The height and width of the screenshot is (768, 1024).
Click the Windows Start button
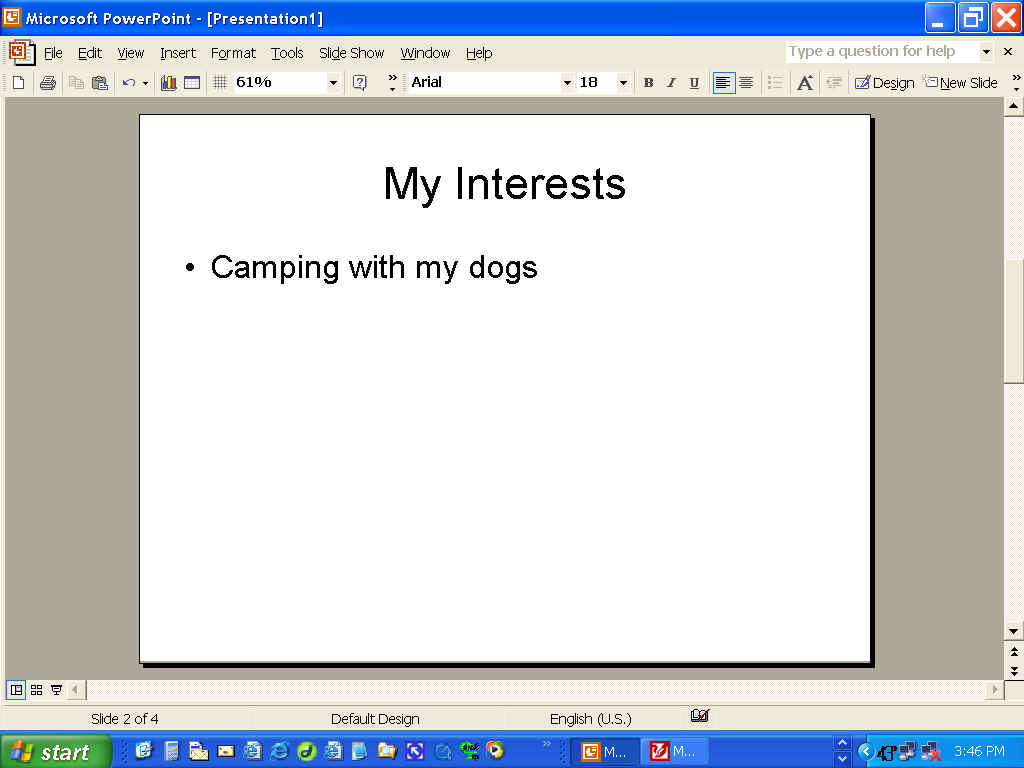50,751
